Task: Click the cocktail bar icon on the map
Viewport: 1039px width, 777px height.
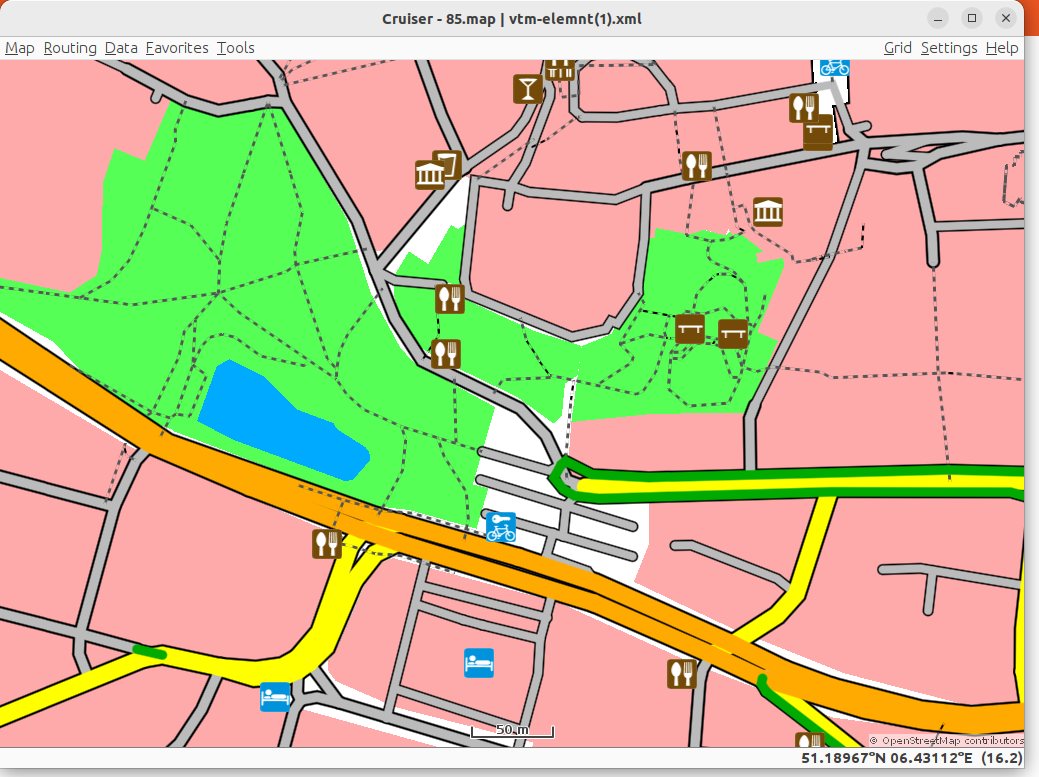Action: [x=528, y=88]
